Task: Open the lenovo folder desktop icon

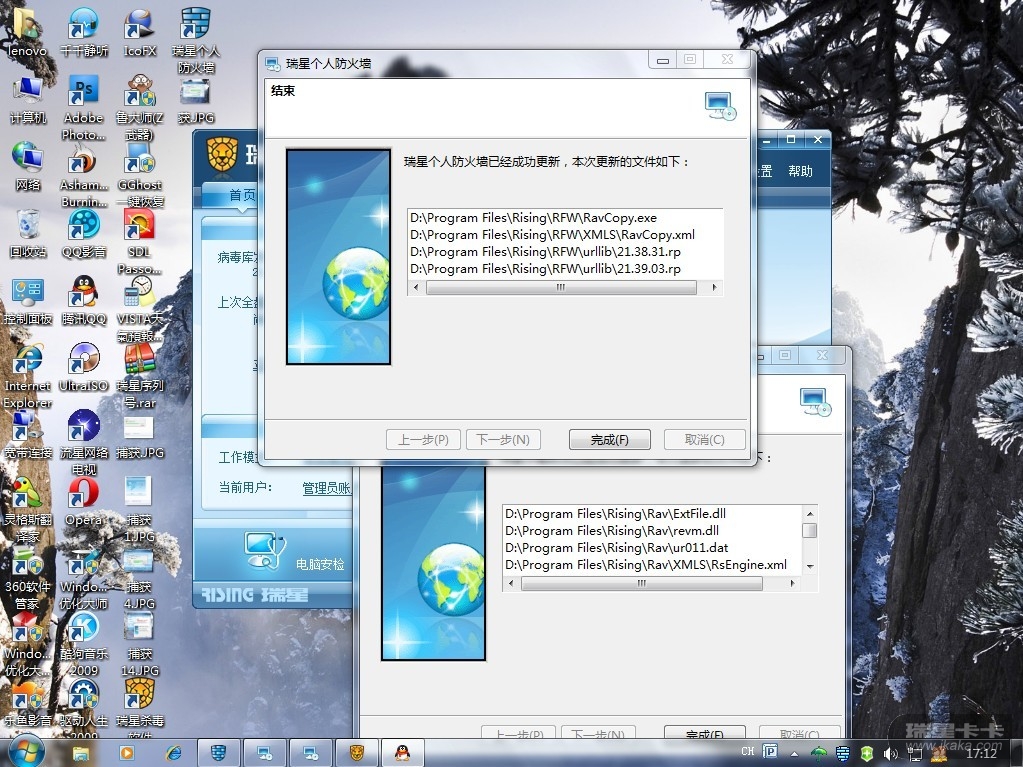Action: [27, 31]
